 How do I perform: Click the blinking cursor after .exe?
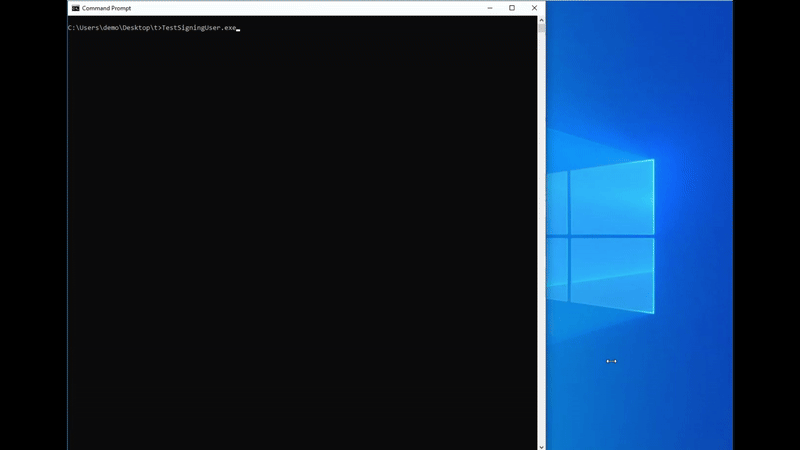click(x=238, y=29)
